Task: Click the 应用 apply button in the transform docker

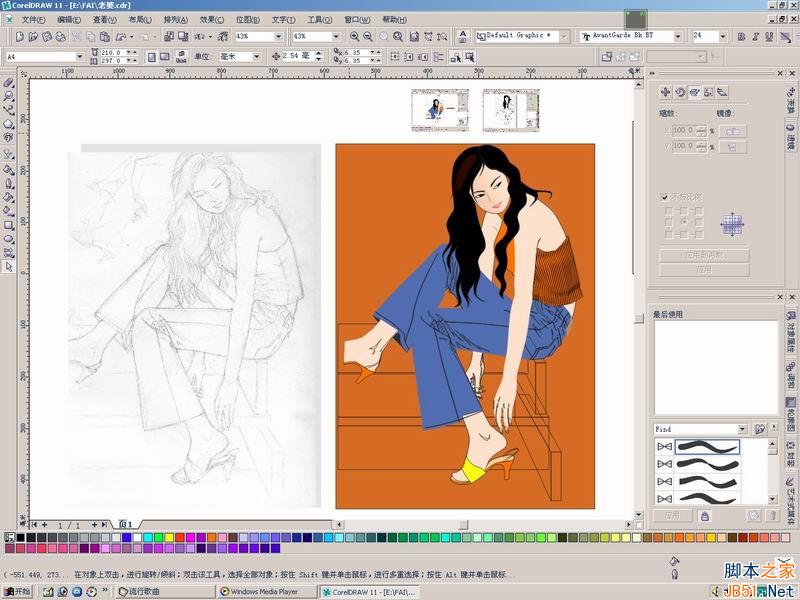Action: (704, 270)
